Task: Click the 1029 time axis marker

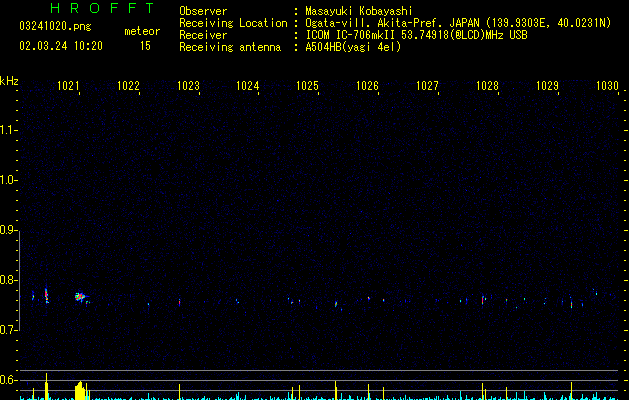Action: coord(548,86)
